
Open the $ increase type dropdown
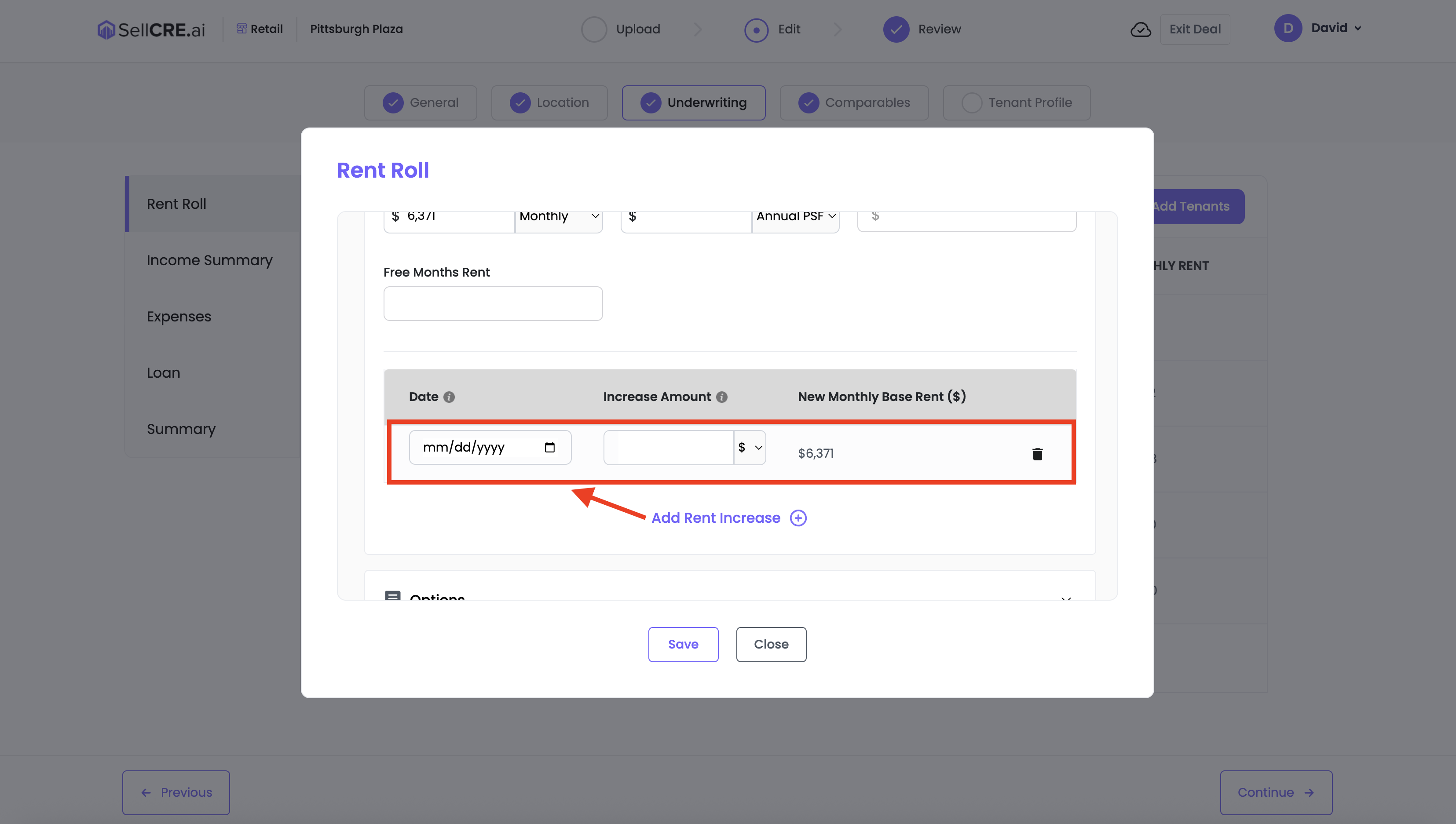(750, 448)
